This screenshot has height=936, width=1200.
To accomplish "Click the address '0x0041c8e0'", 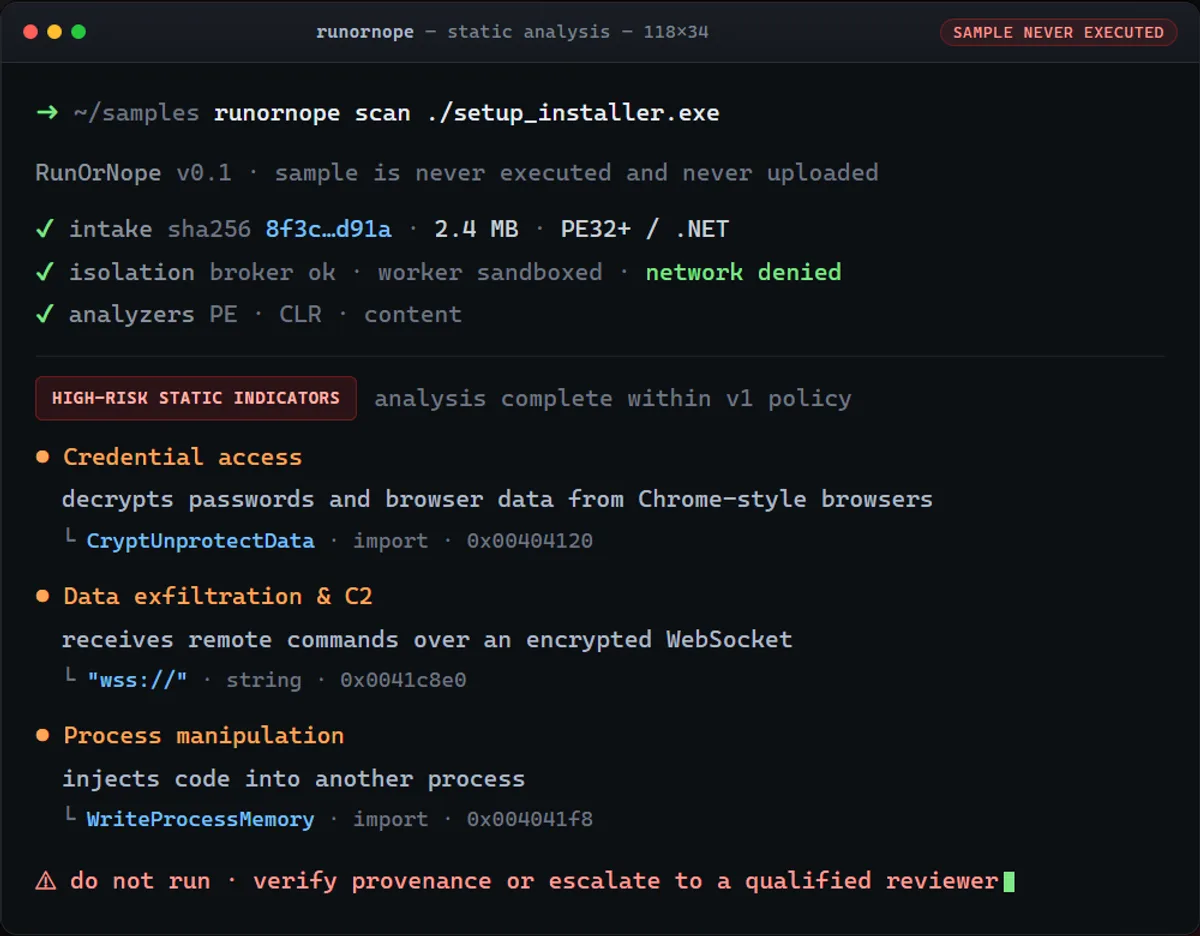I will click(403, 680).
